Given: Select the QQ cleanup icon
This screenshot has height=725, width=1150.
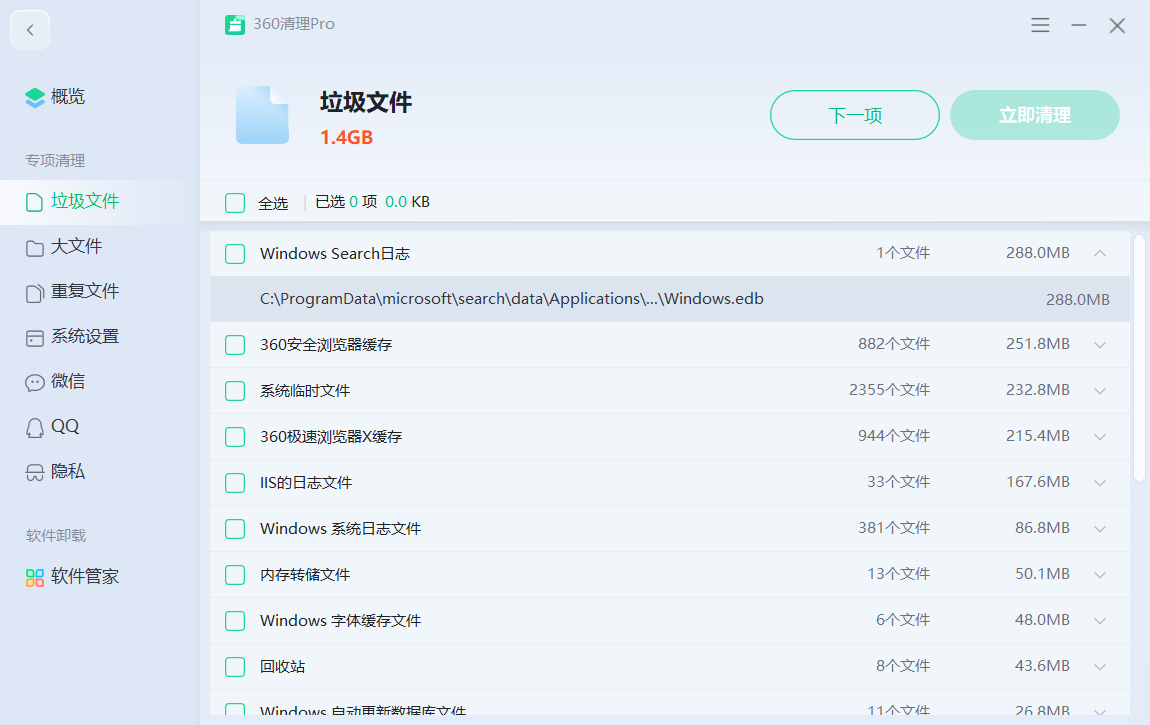Looking at the screenshot, I should click(x=35, y=427).
